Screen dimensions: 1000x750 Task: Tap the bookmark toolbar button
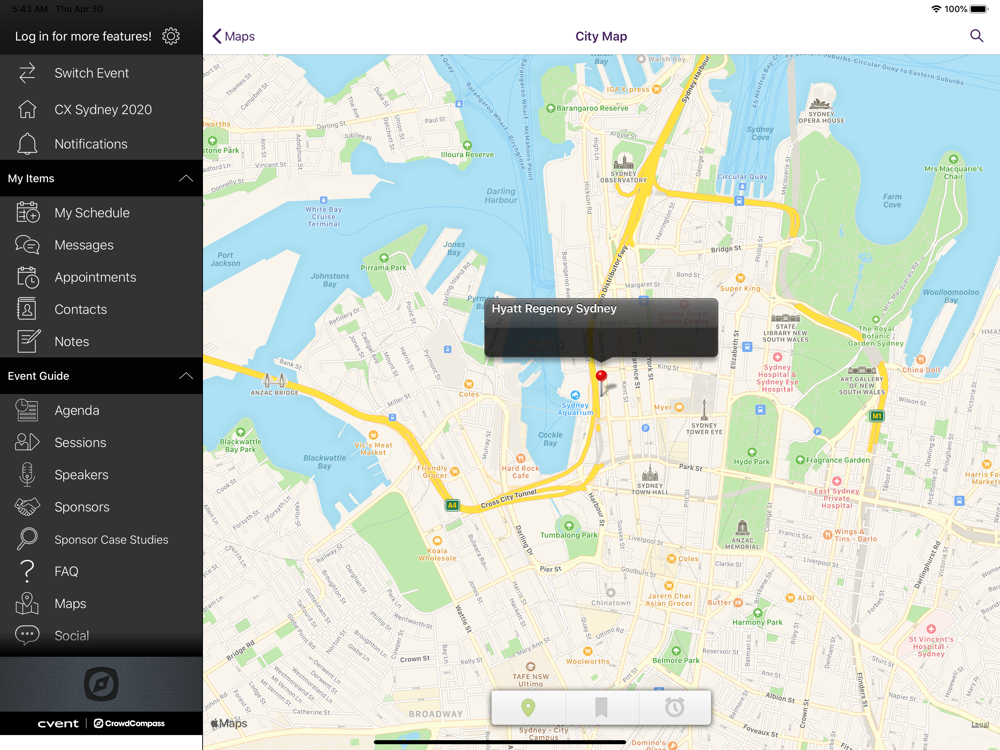tap(601, 707)
